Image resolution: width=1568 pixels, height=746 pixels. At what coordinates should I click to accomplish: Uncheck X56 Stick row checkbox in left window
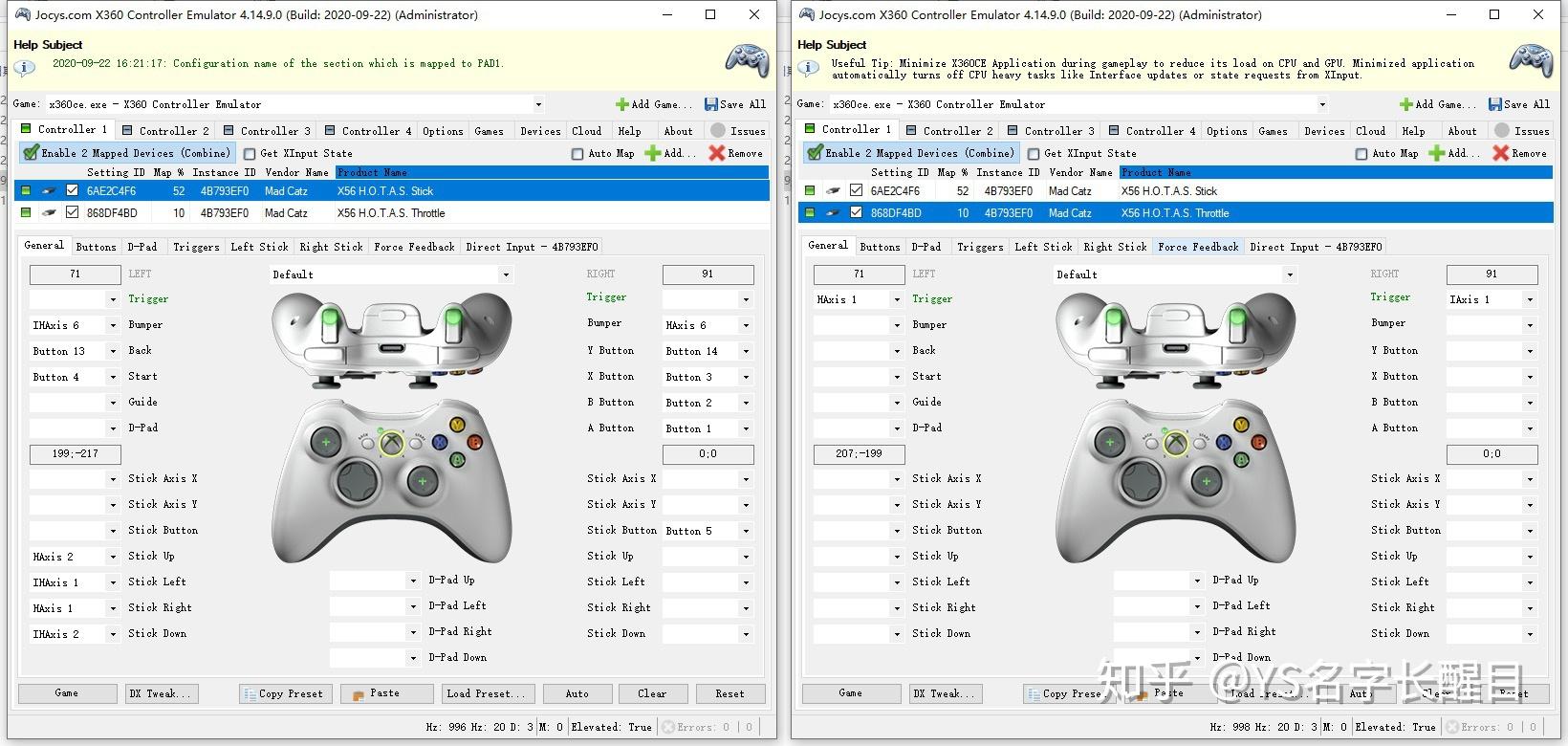click(73, 191)
